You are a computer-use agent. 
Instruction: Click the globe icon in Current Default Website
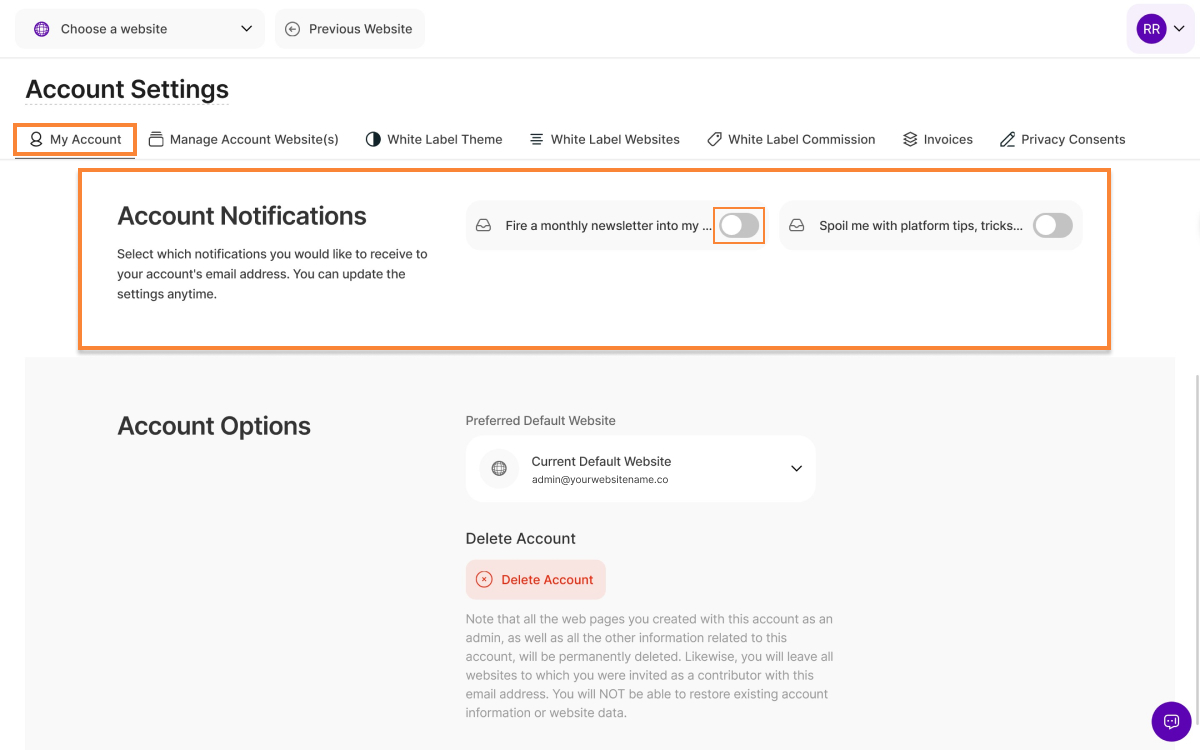(499, 469)
